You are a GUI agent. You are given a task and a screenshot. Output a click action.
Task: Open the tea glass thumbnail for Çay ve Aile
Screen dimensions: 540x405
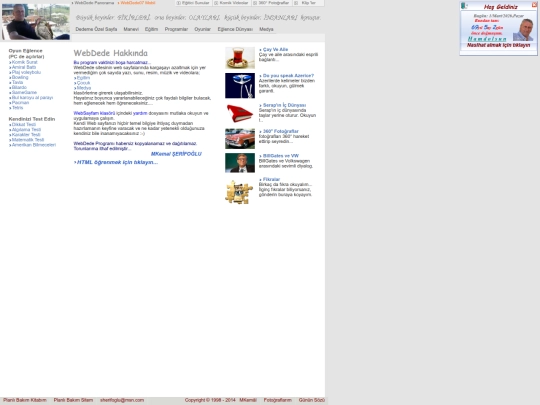point(240,58)
